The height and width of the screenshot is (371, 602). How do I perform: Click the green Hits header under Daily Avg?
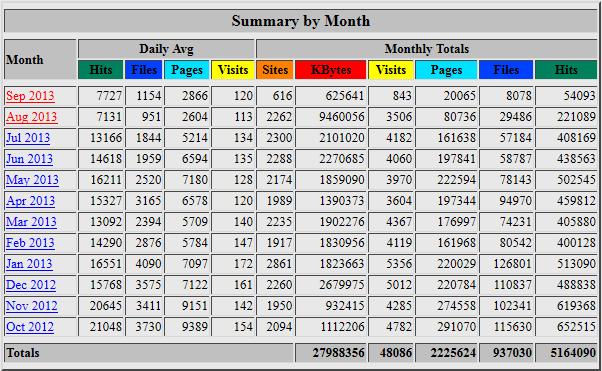coord(101,70)
